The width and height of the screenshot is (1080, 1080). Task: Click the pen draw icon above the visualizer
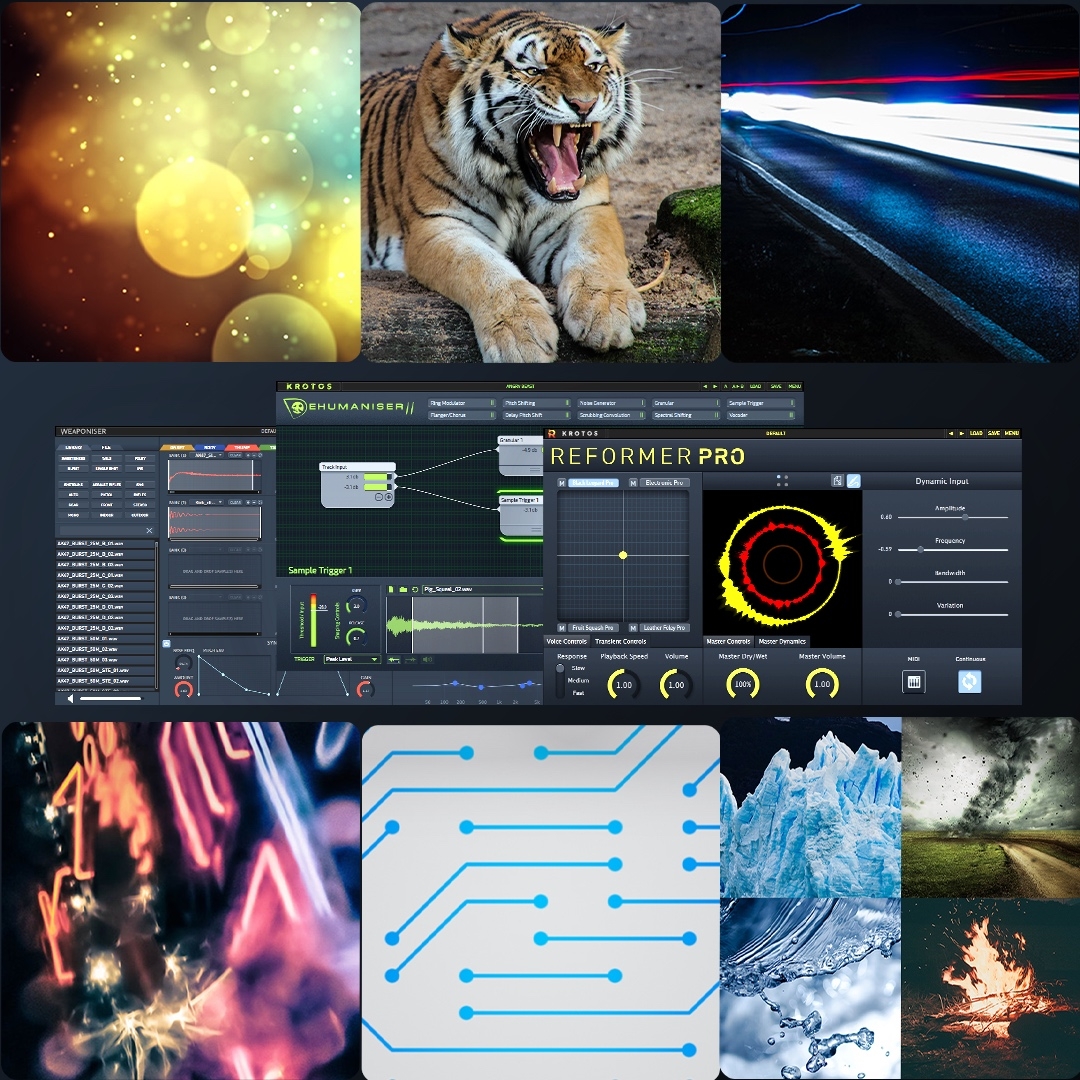pos(853,481)
